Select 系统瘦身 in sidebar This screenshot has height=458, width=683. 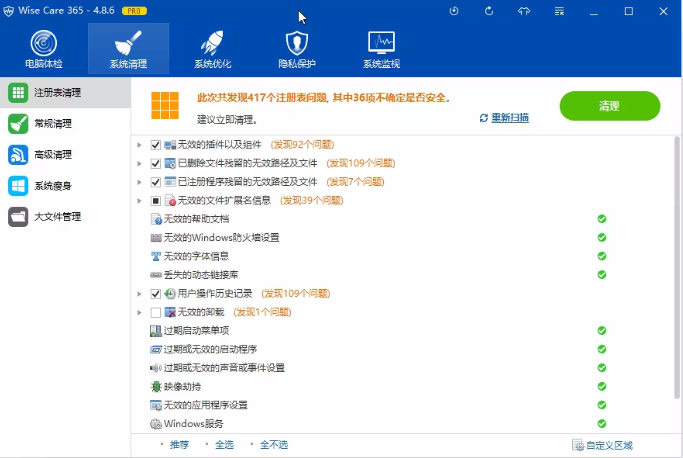click(x=65, y=186)
